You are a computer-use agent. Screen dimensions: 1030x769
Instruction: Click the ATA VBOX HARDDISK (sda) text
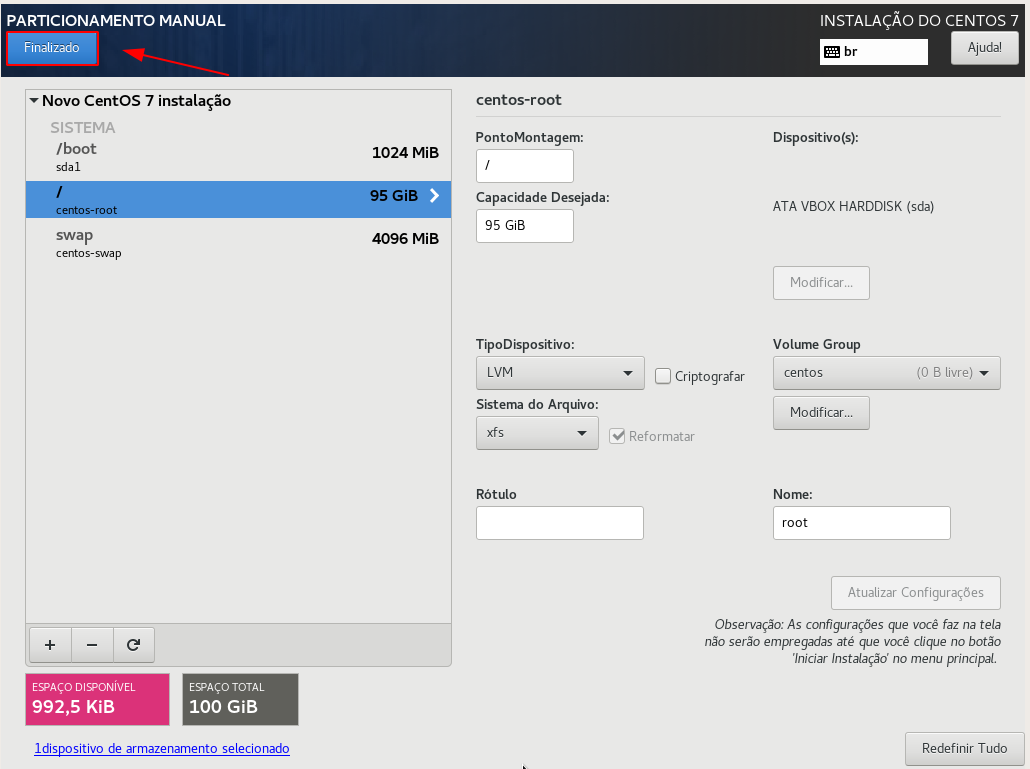pos(853,206)
